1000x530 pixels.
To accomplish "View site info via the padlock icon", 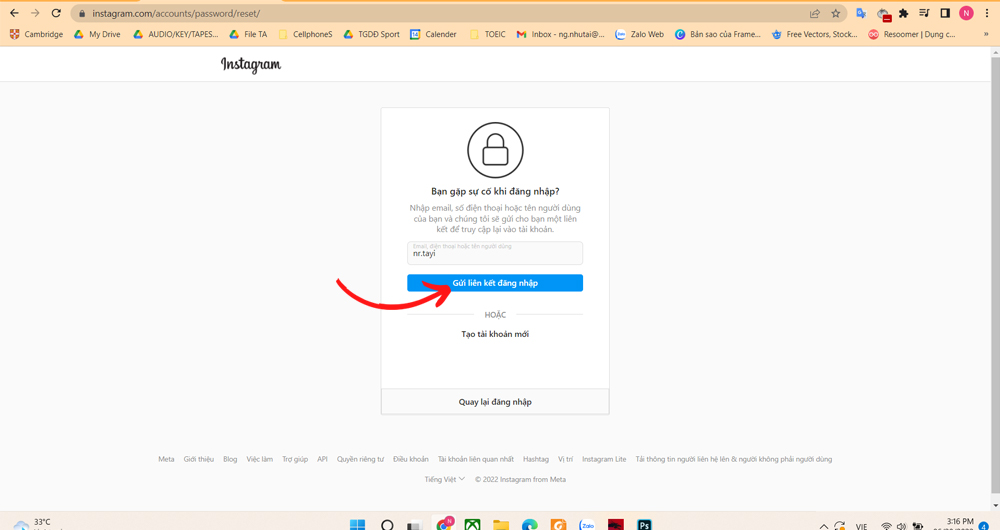I will (x=82, y=13).
